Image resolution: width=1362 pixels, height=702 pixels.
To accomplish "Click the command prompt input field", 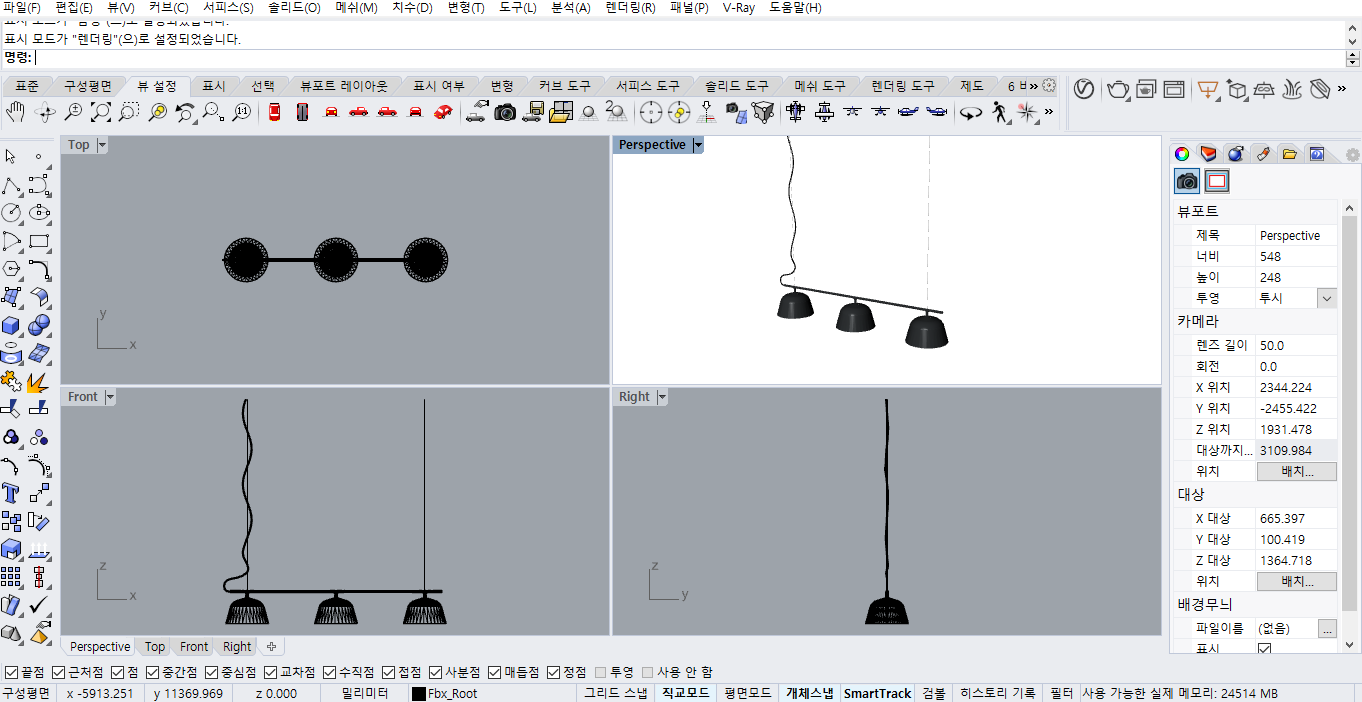I will tap(690, 58).
